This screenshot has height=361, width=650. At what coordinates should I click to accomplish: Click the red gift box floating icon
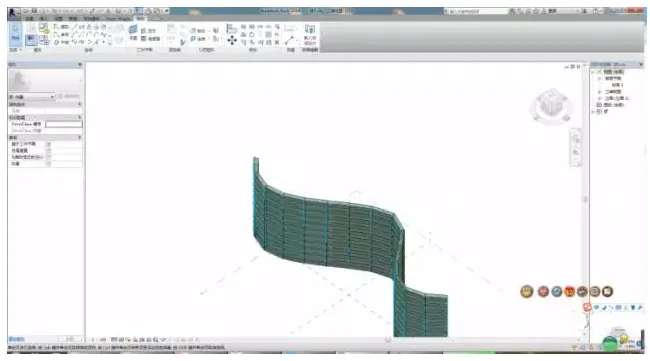coord(570,292)
